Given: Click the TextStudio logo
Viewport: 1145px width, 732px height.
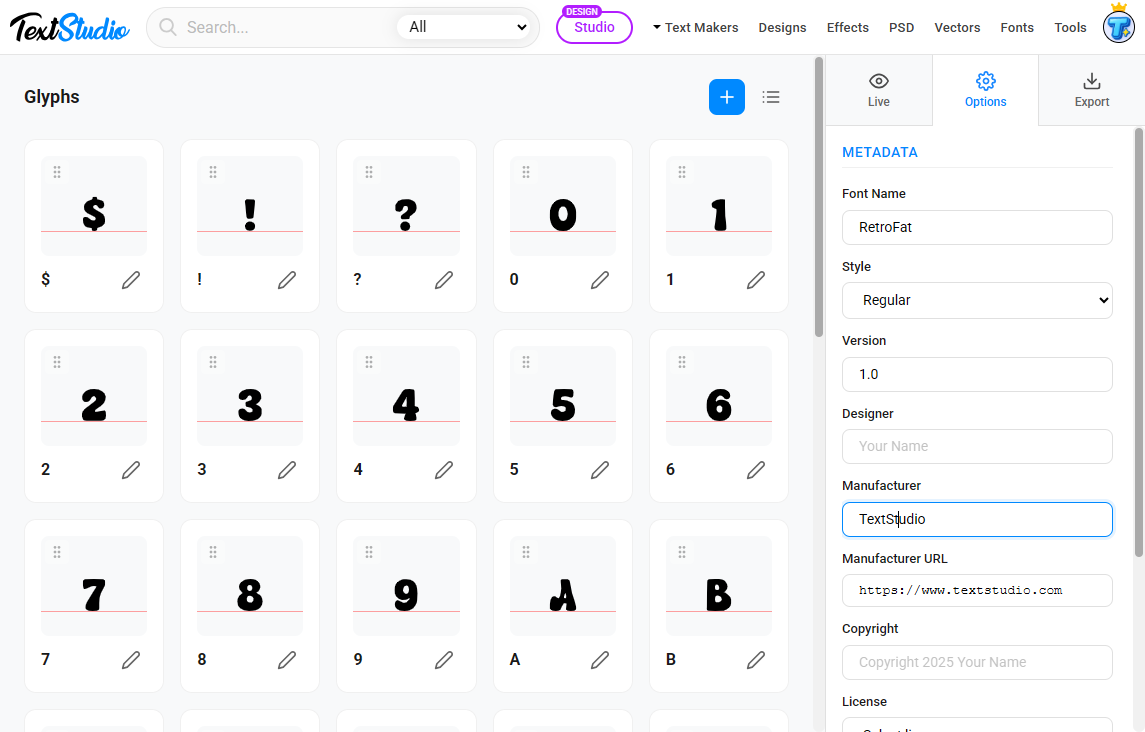Looking at the screenshot, I should [68, 27].
